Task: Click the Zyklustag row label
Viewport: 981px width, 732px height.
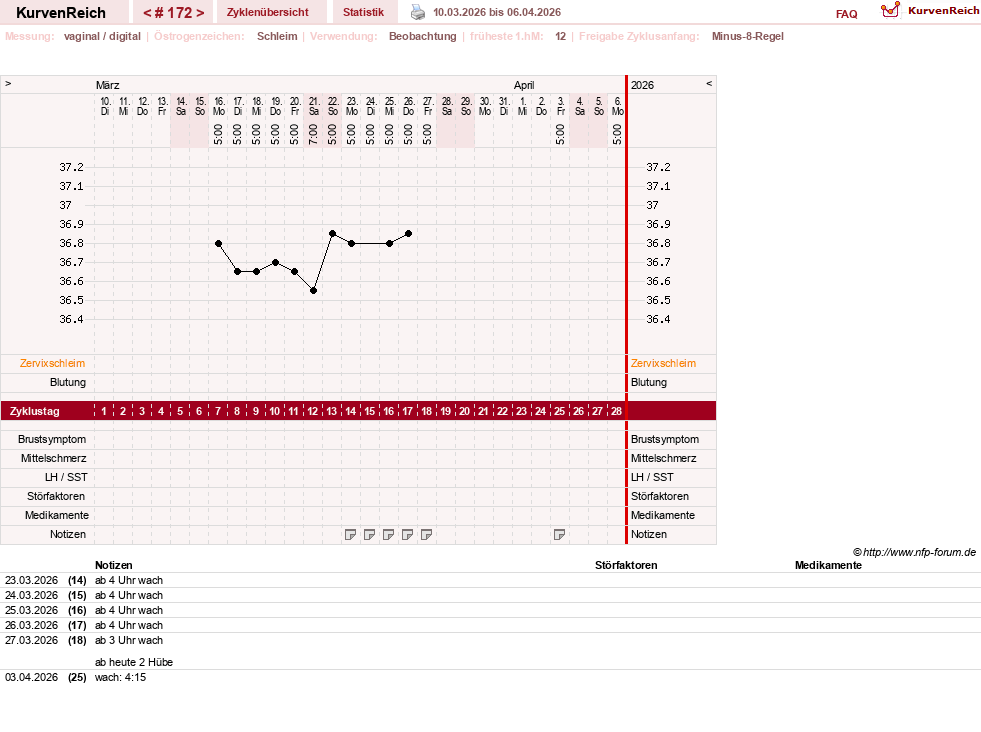Action: pyautogui.click(x=34, y=411)
